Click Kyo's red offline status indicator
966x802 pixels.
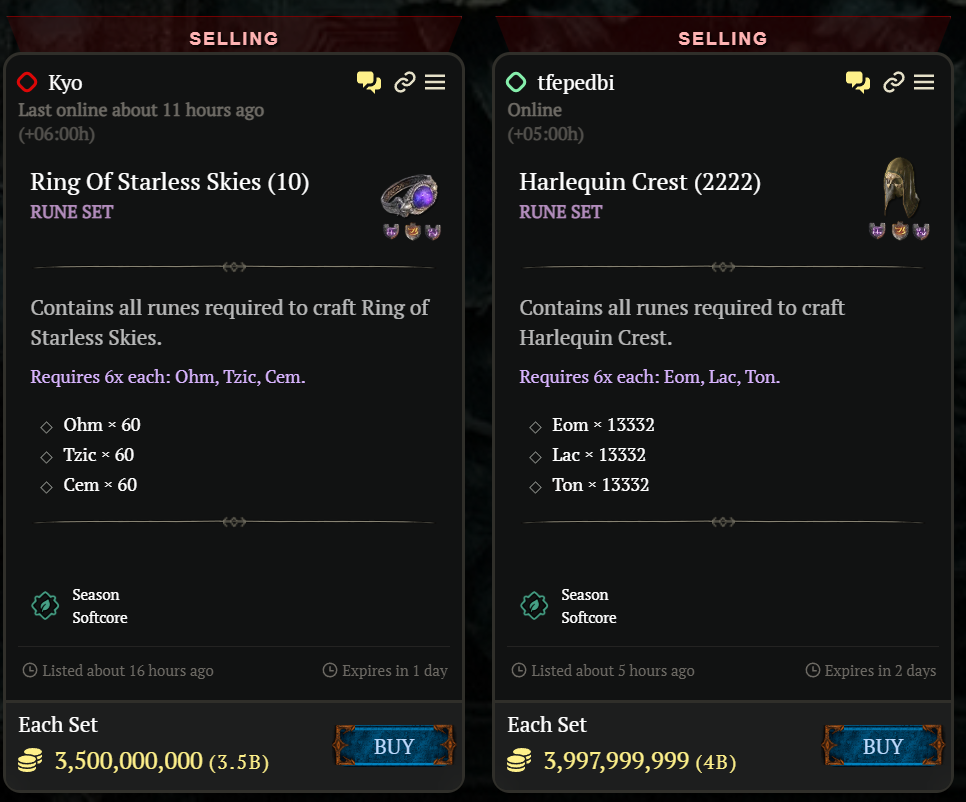[x=27, y=82]
